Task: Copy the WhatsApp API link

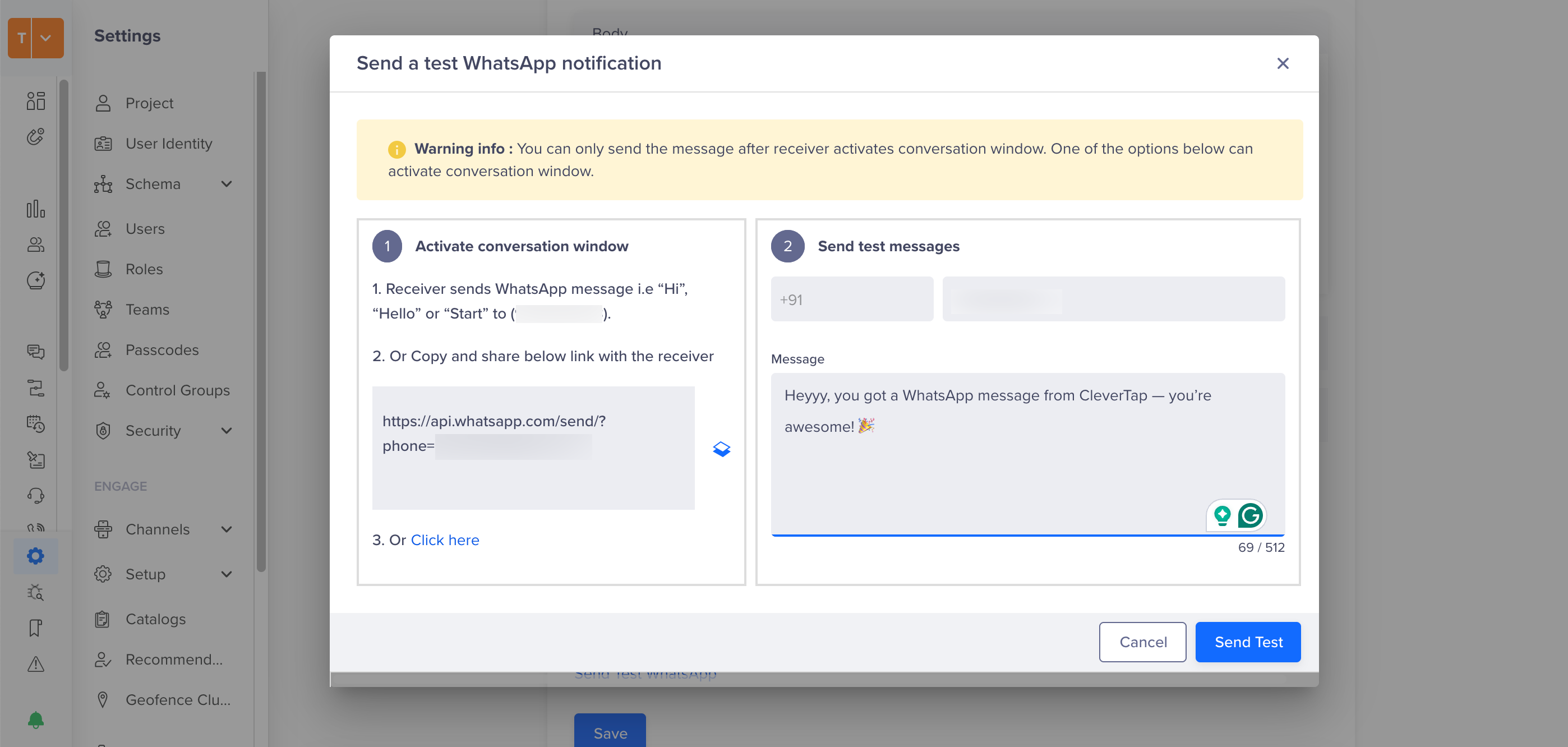Action: point(721,449)
